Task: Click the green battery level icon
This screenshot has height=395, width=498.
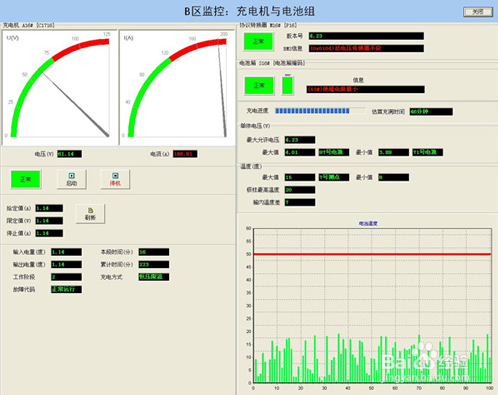Action: pos(288,85)
